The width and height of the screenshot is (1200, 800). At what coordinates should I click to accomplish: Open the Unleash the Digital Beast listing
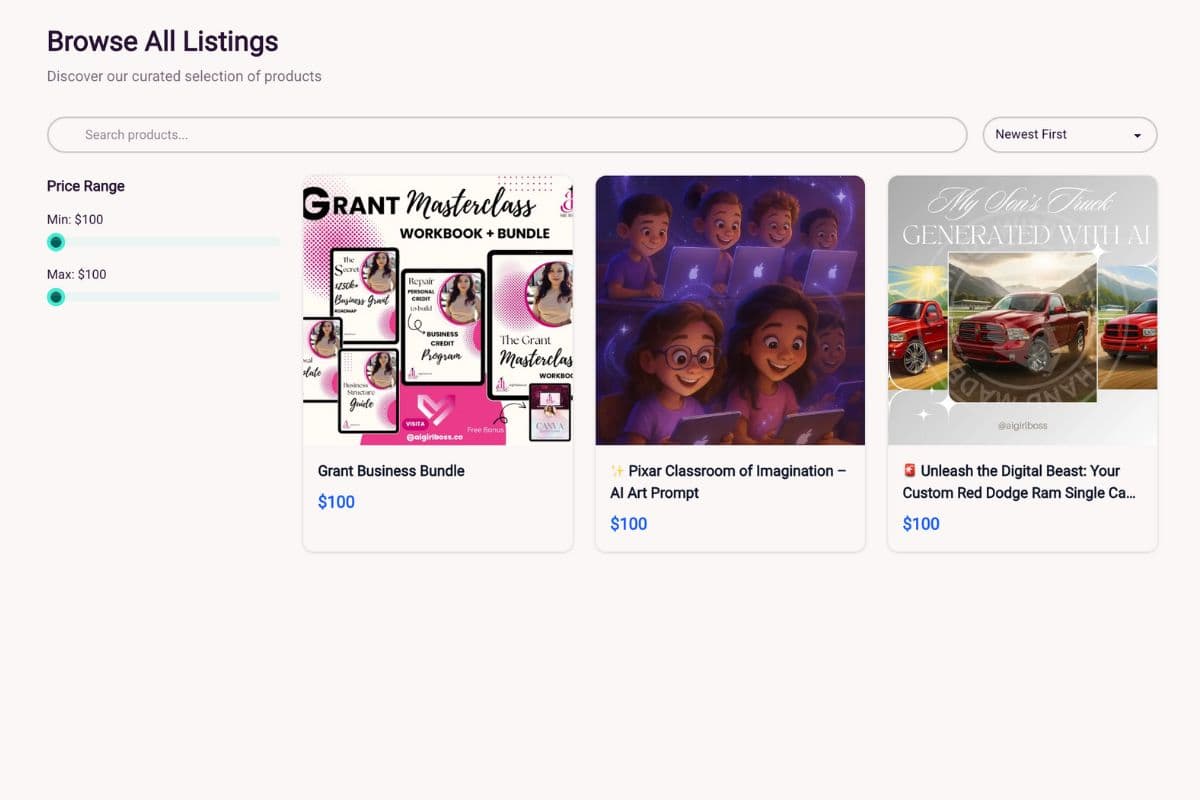[x=1020, y=481]
